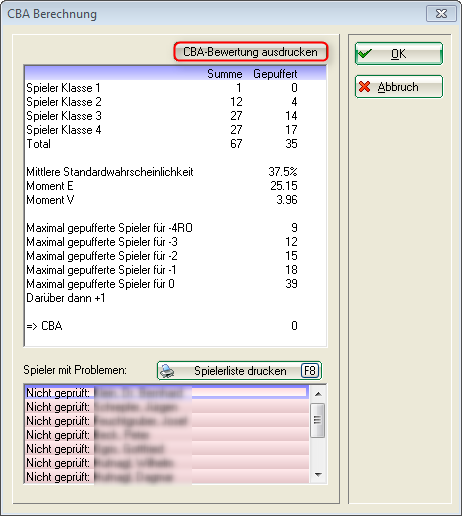
Task: Close the CBA Berechnung dialog
Action: click(x=441, y=14)
